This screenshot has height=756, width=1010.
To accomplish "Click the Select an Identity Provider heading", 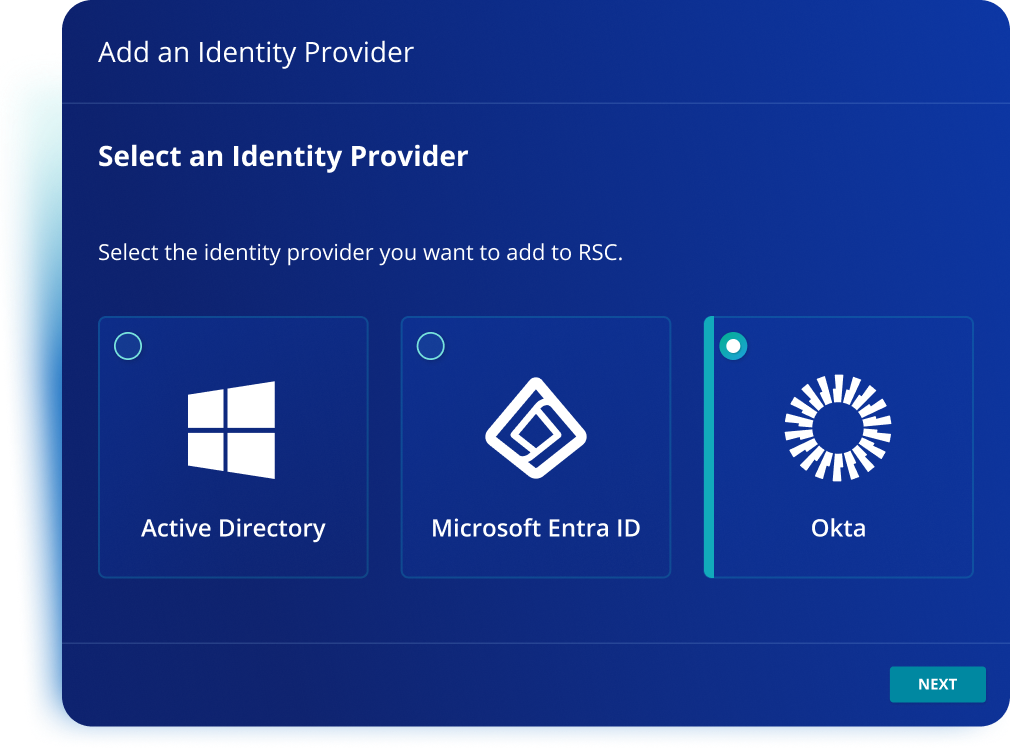I will 282,156.
